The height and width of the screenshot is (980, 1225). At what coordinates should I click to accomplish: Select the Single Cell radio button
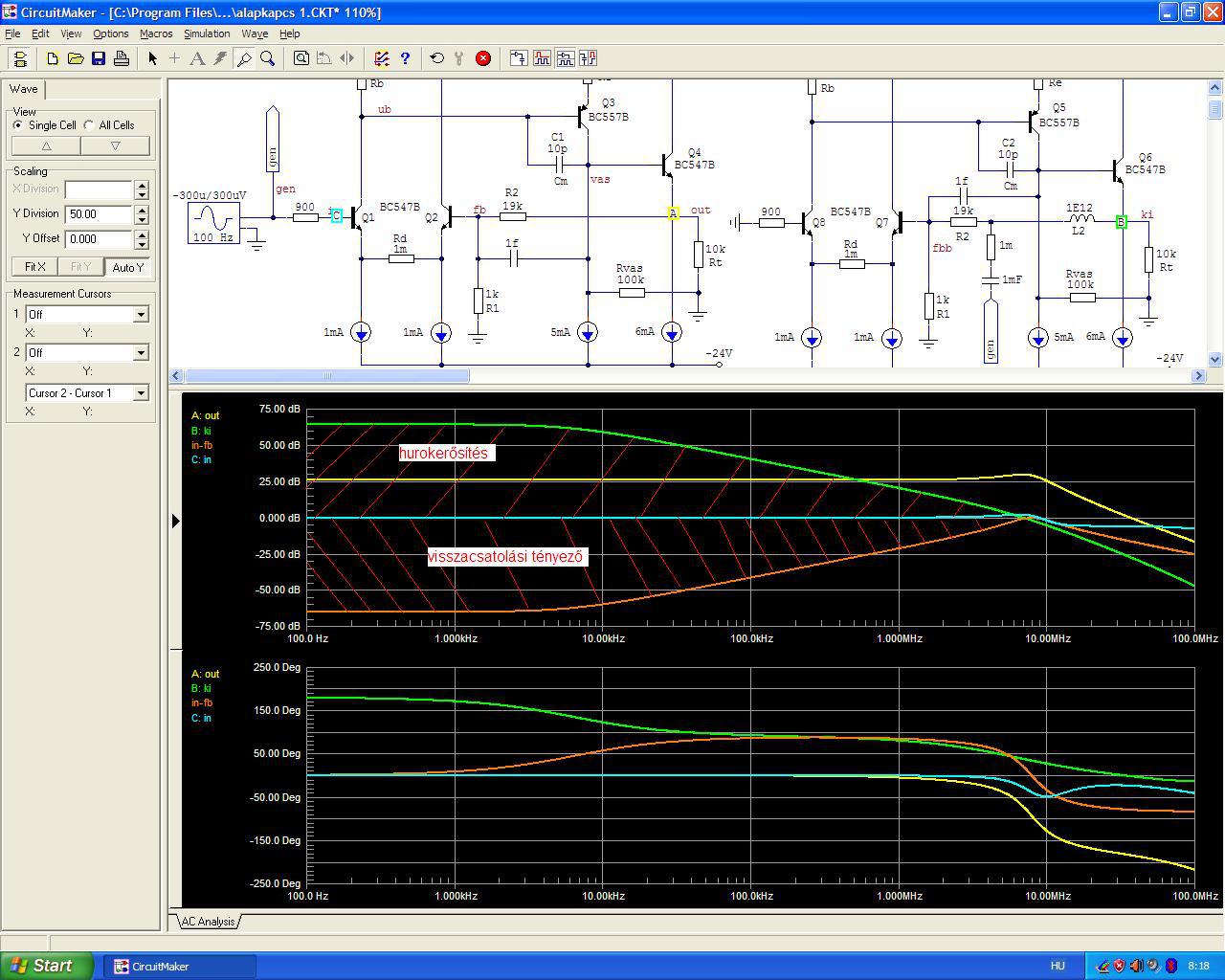[18, 125]
